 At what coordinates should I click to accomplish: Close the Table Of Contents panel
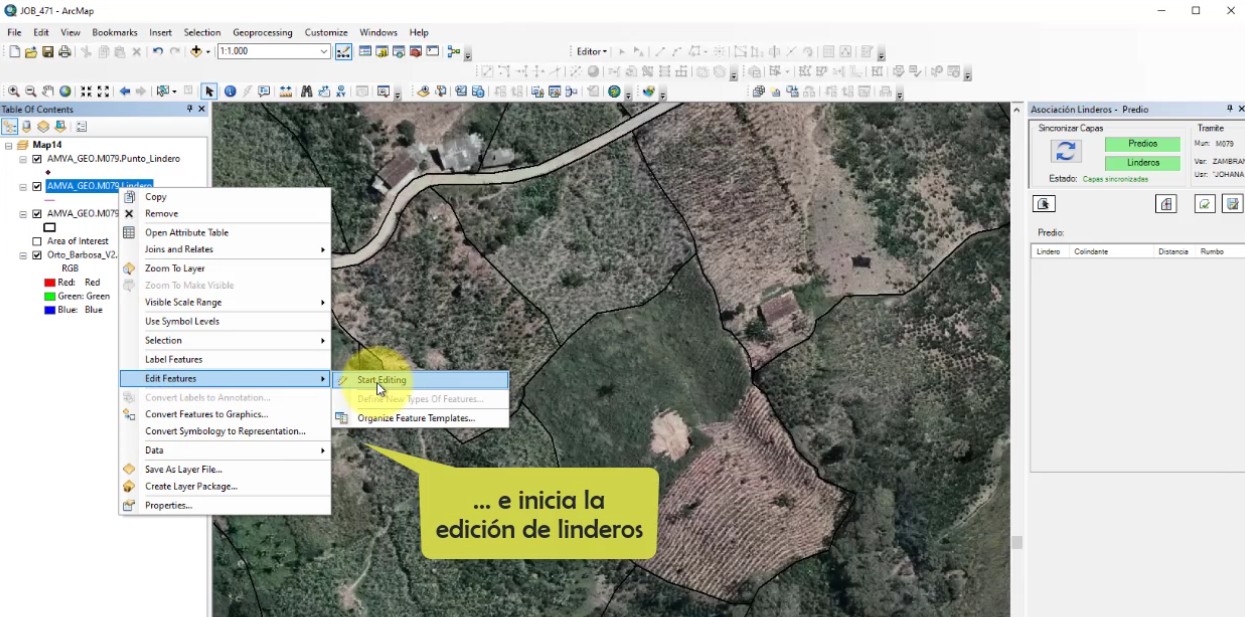pos(202,109)
